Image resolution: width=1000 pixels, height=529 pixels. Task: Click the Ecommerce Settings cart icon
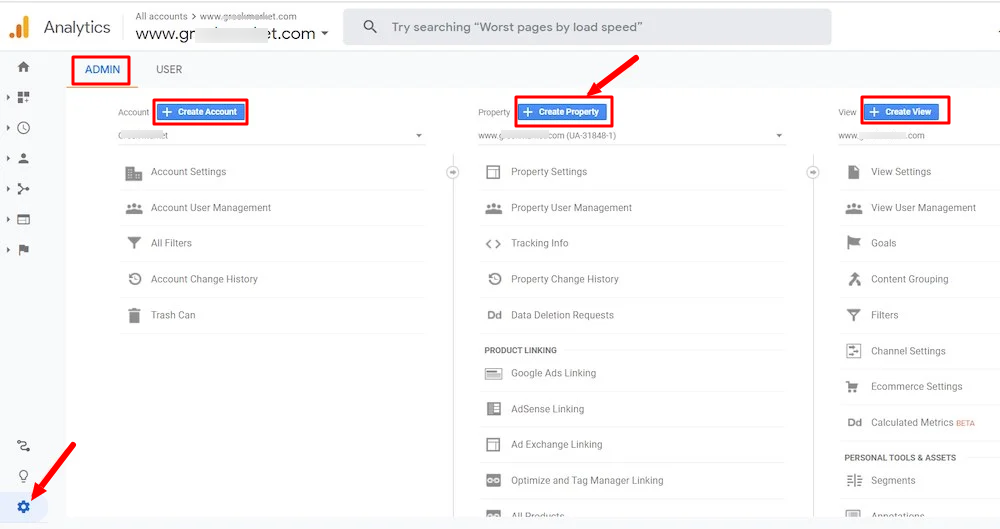pyautogui.click(x=852, y=387)
